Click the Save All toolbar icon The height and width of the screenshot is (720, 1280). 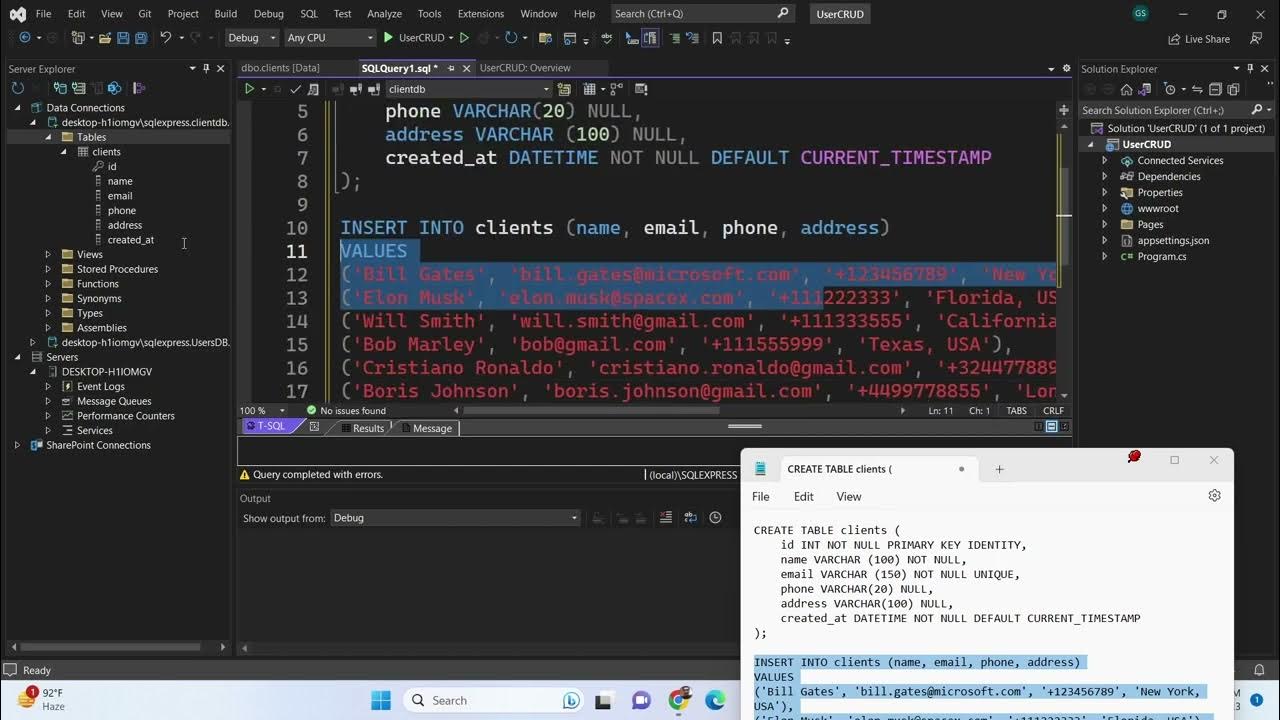141,38
